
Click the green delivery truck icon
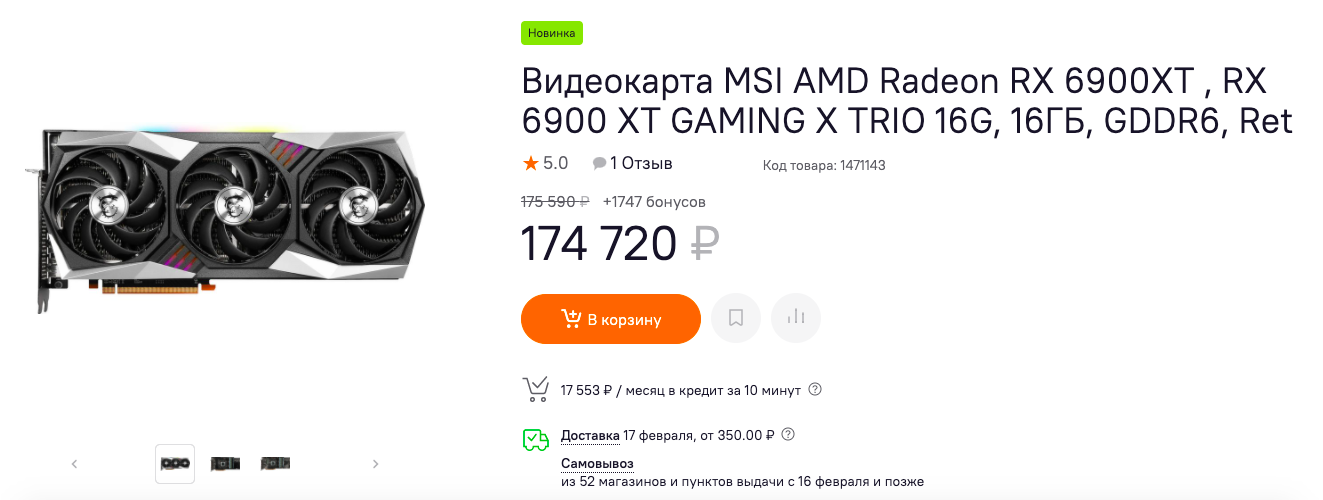pyautogui.click(x=536, y=439)
